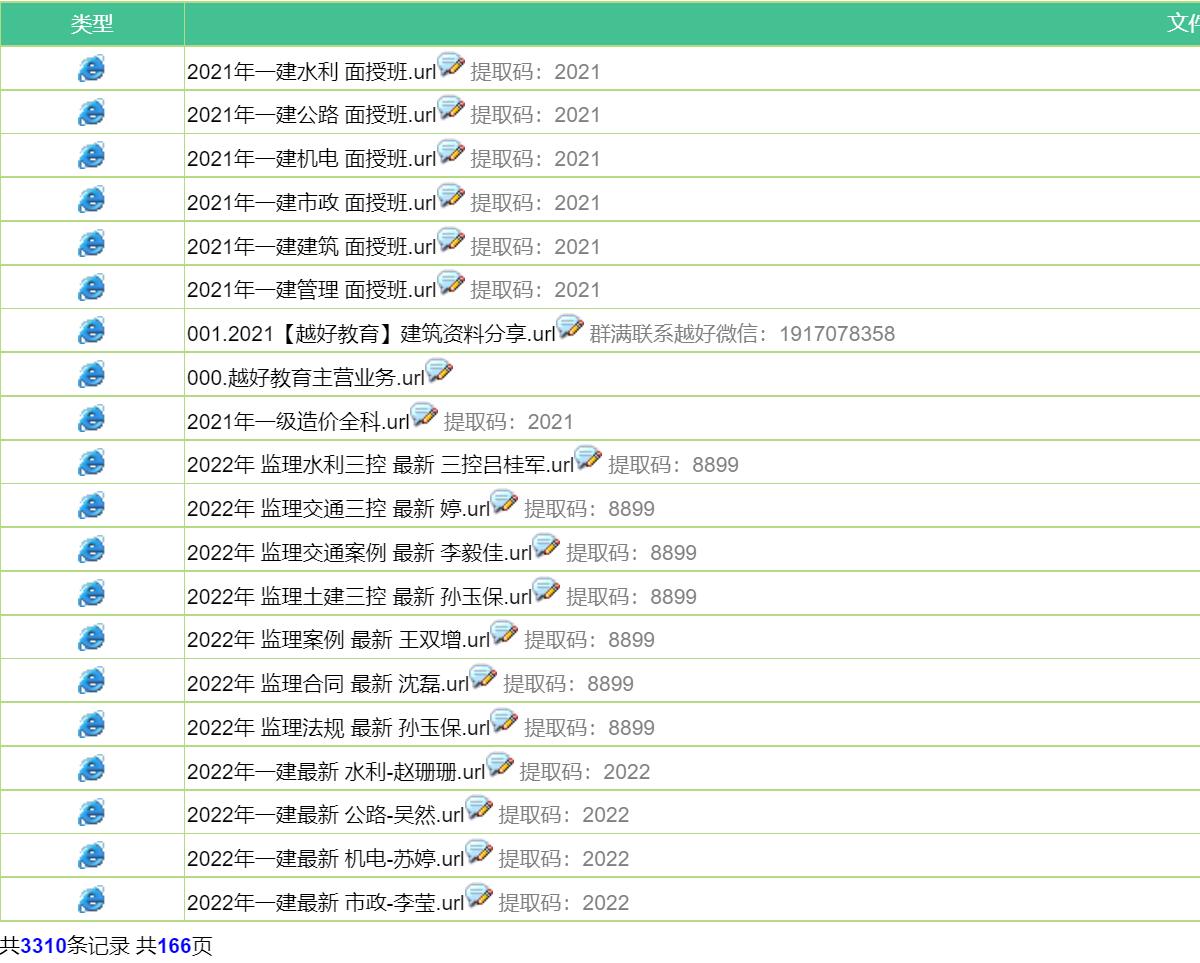Click the 3310 total records number

click(x=43, y=946)
